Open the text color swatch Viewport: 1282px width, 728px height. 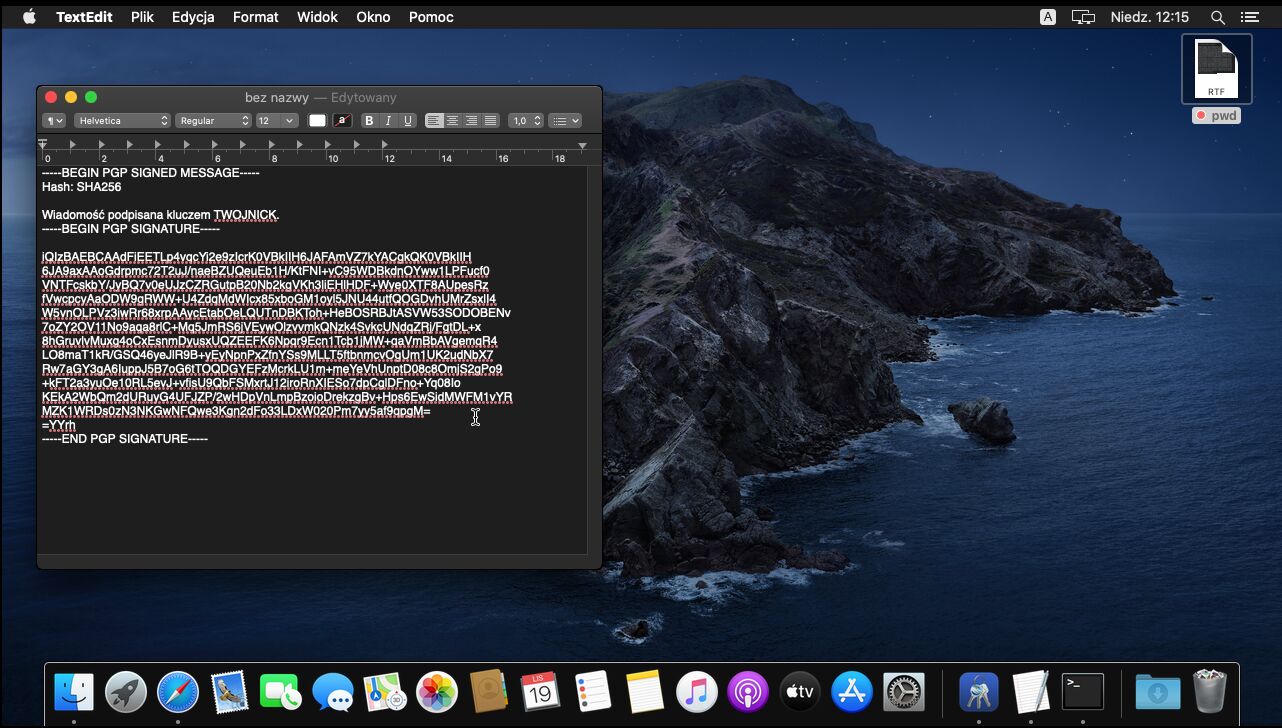coord(317,121)
